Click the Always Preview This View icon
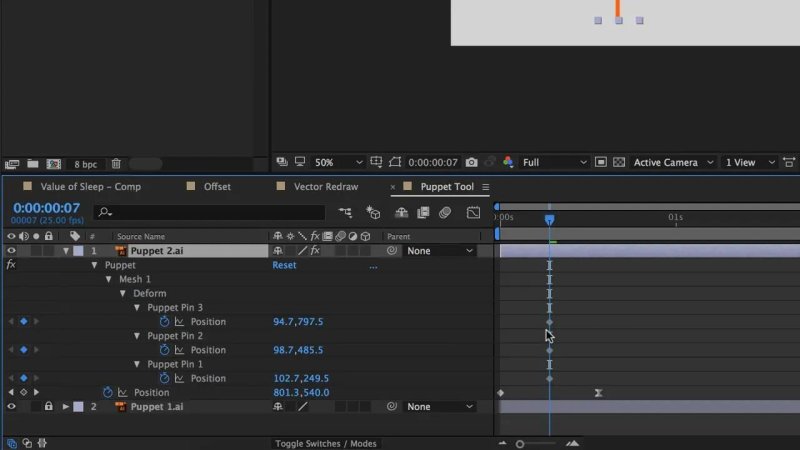Viewport: 800px width, 450px height. pos(282,162)
